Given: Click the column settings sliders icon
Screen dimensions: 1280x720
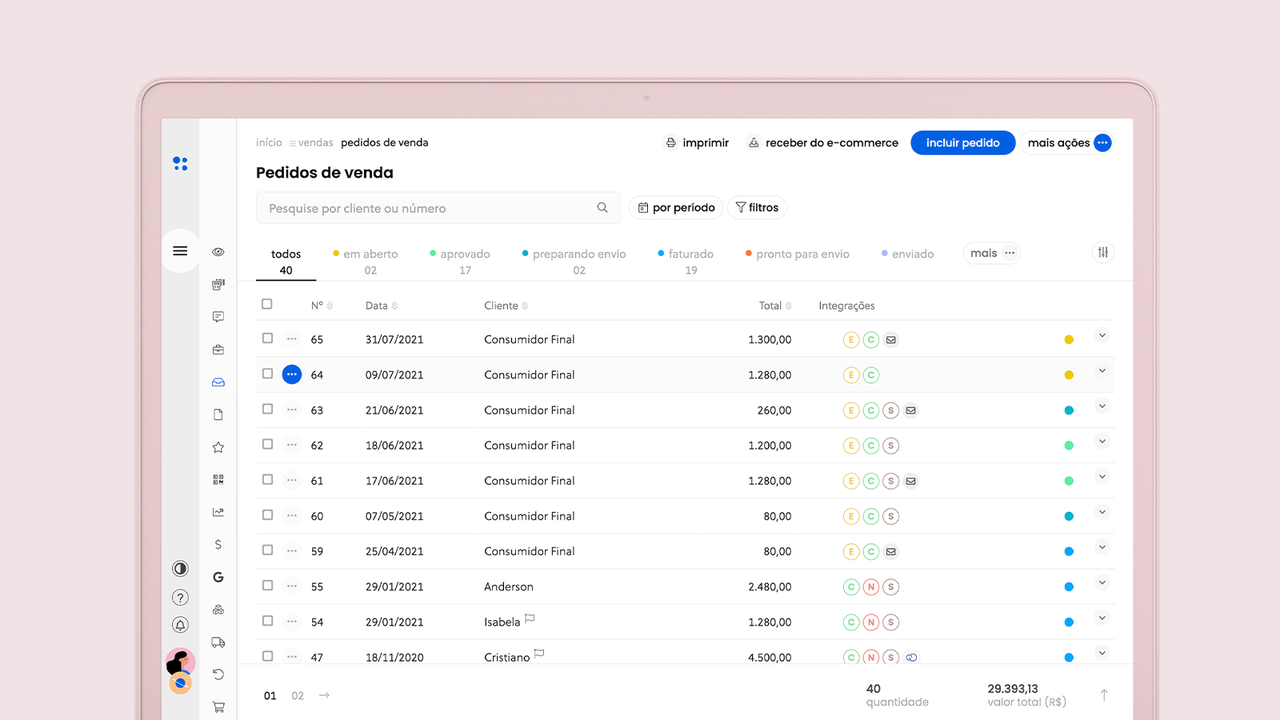Looking at the screenshot, I should pos(1103,252).
